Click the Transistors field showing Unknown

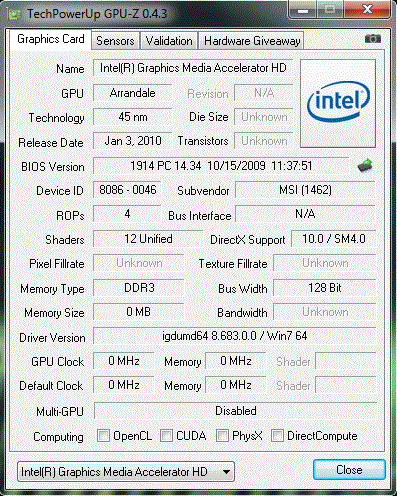pos(264,141)
